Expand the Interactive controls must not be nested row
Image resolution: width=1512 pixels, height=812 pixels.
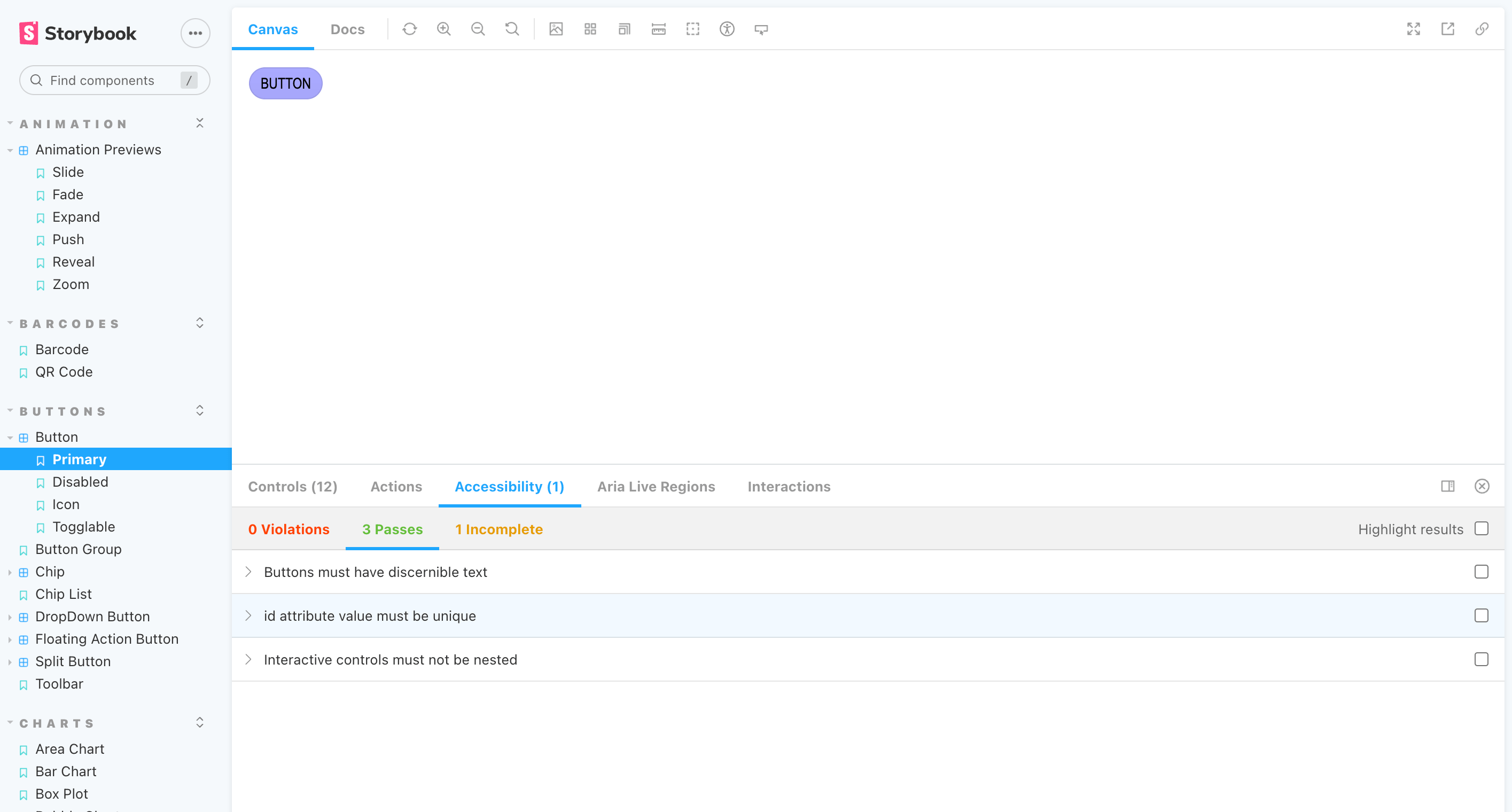(x=250, y=659)
